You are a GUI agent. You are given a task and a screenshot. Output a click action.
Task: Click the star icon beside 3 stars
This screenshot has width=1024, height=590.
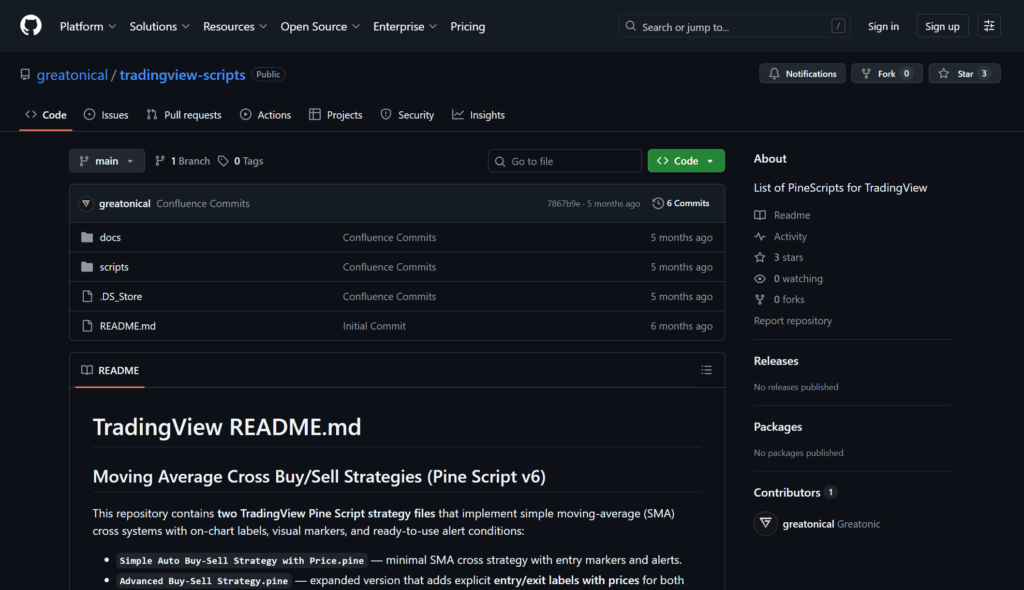(760, 257)
